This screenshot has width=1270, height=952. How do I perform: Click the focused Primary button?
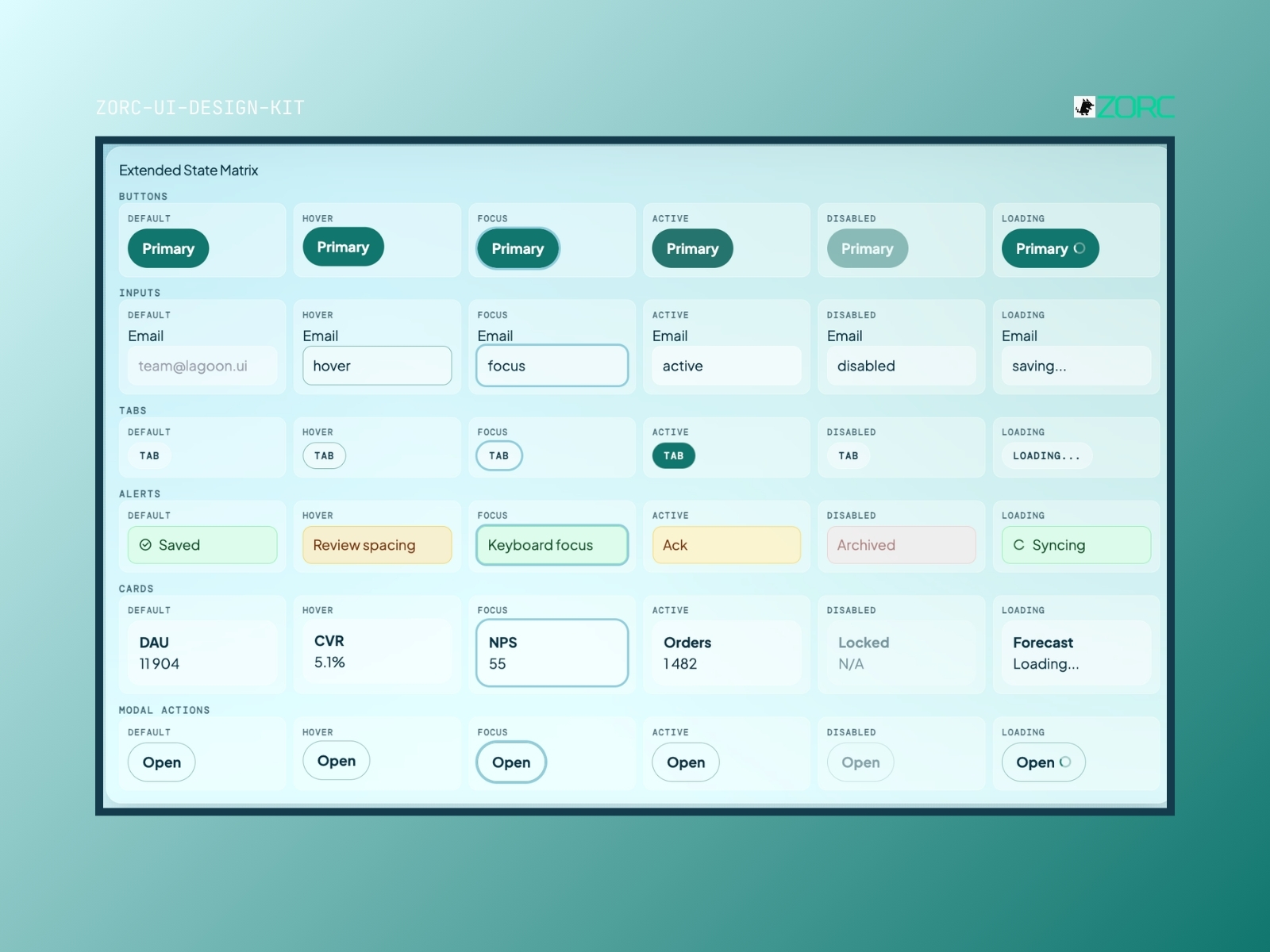click(518, 248)
